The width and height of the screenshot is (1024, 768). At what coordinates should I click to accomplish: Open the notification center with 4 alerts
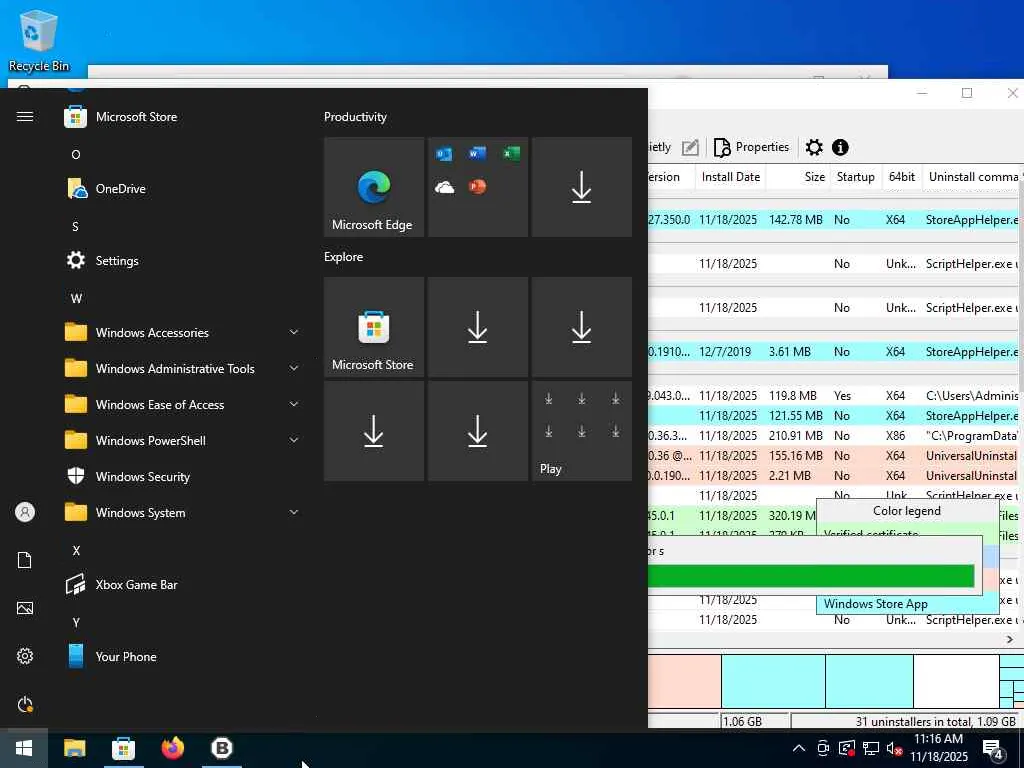(x=993, y=749)
